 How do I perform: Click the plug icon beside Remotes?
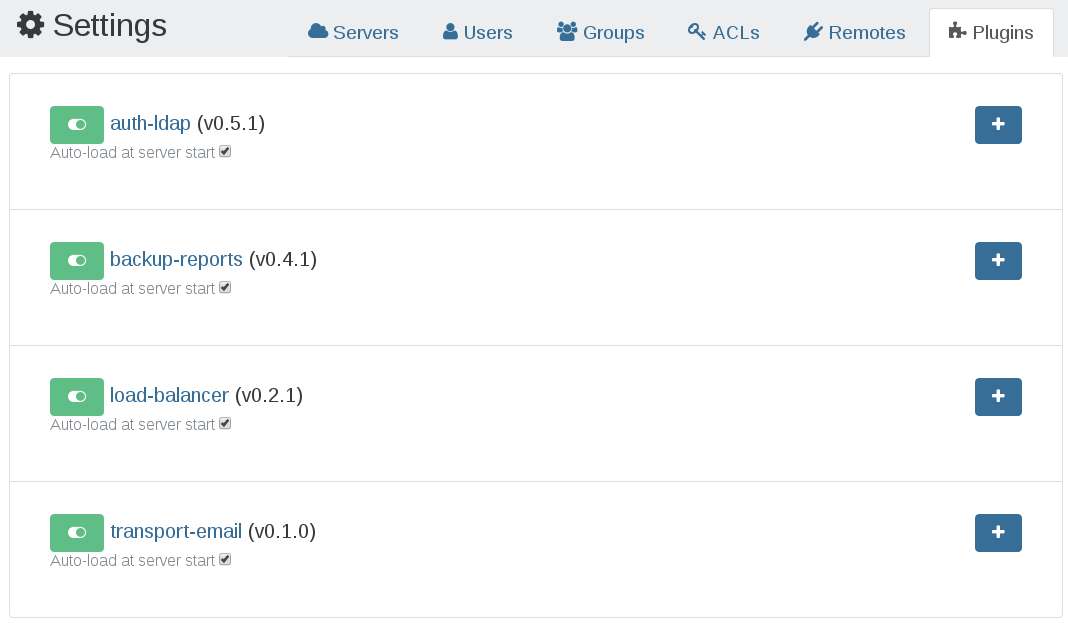[813, 31]
